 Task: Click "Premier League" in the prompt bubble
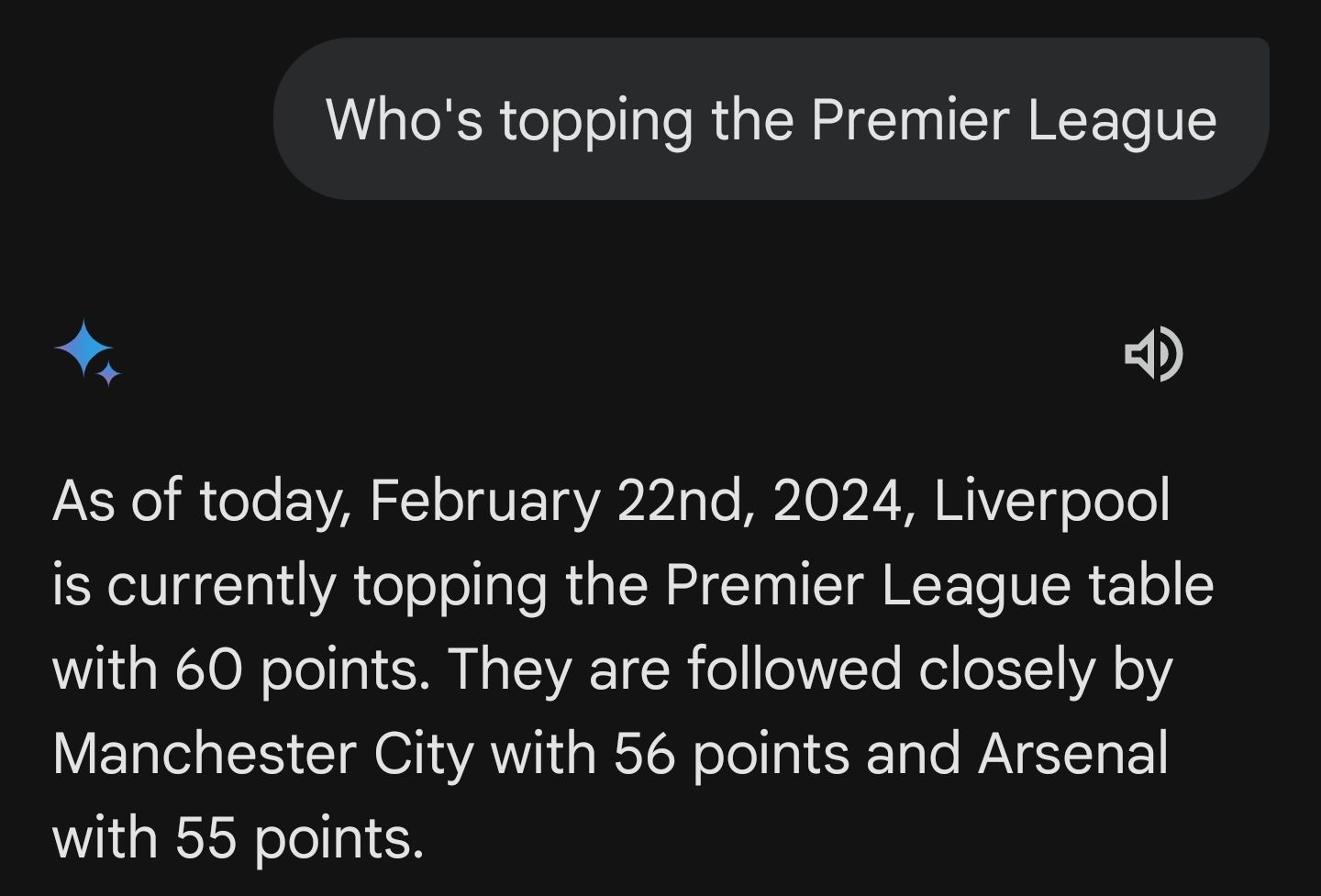1013,120
